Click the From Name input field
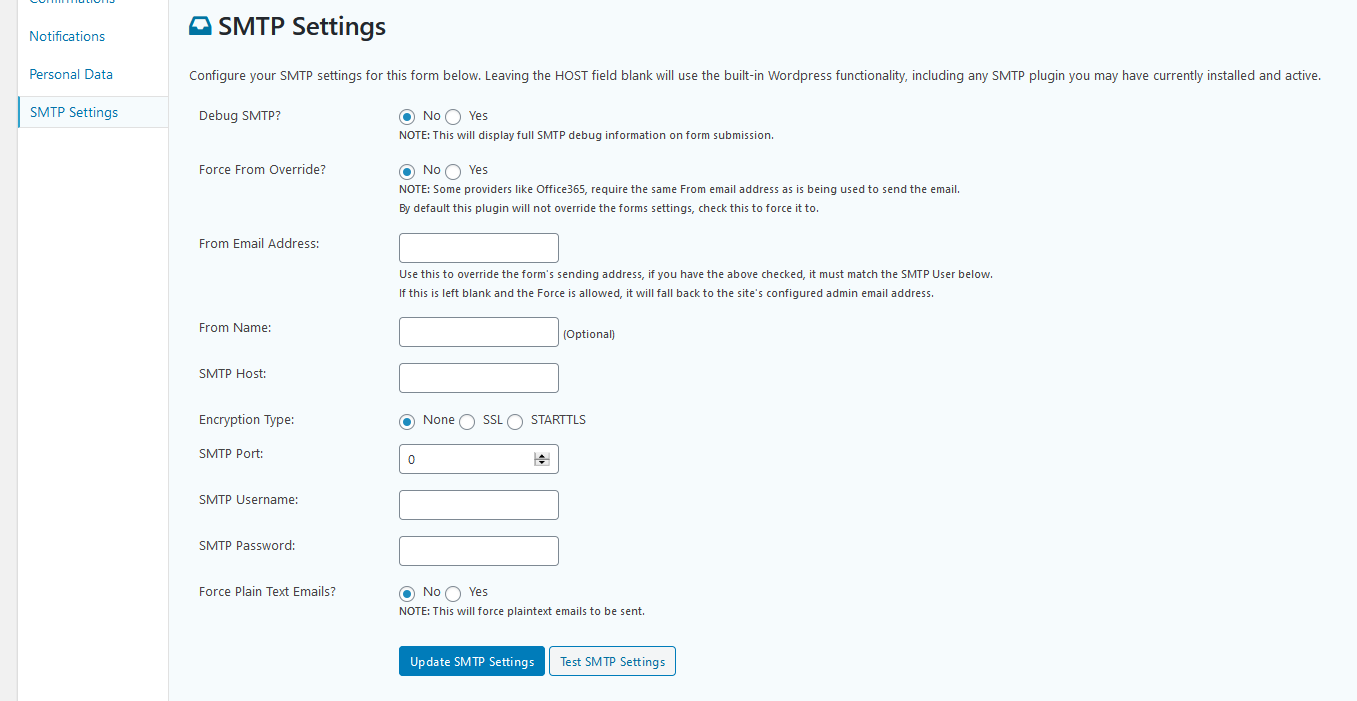Image resolution: width=1357 pixels, height=701 pixels. (x=479, y=332)
